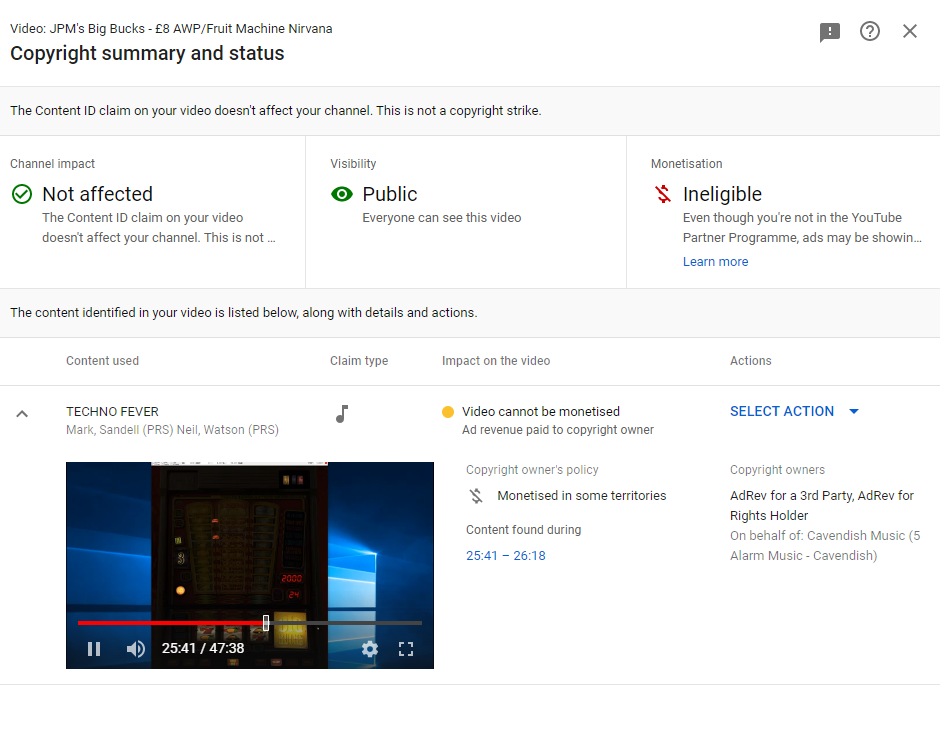Image resolution: width=940 pixels, height=733 pixels.
Task: Click the video preview thumbnail
Action: point(250,540)
